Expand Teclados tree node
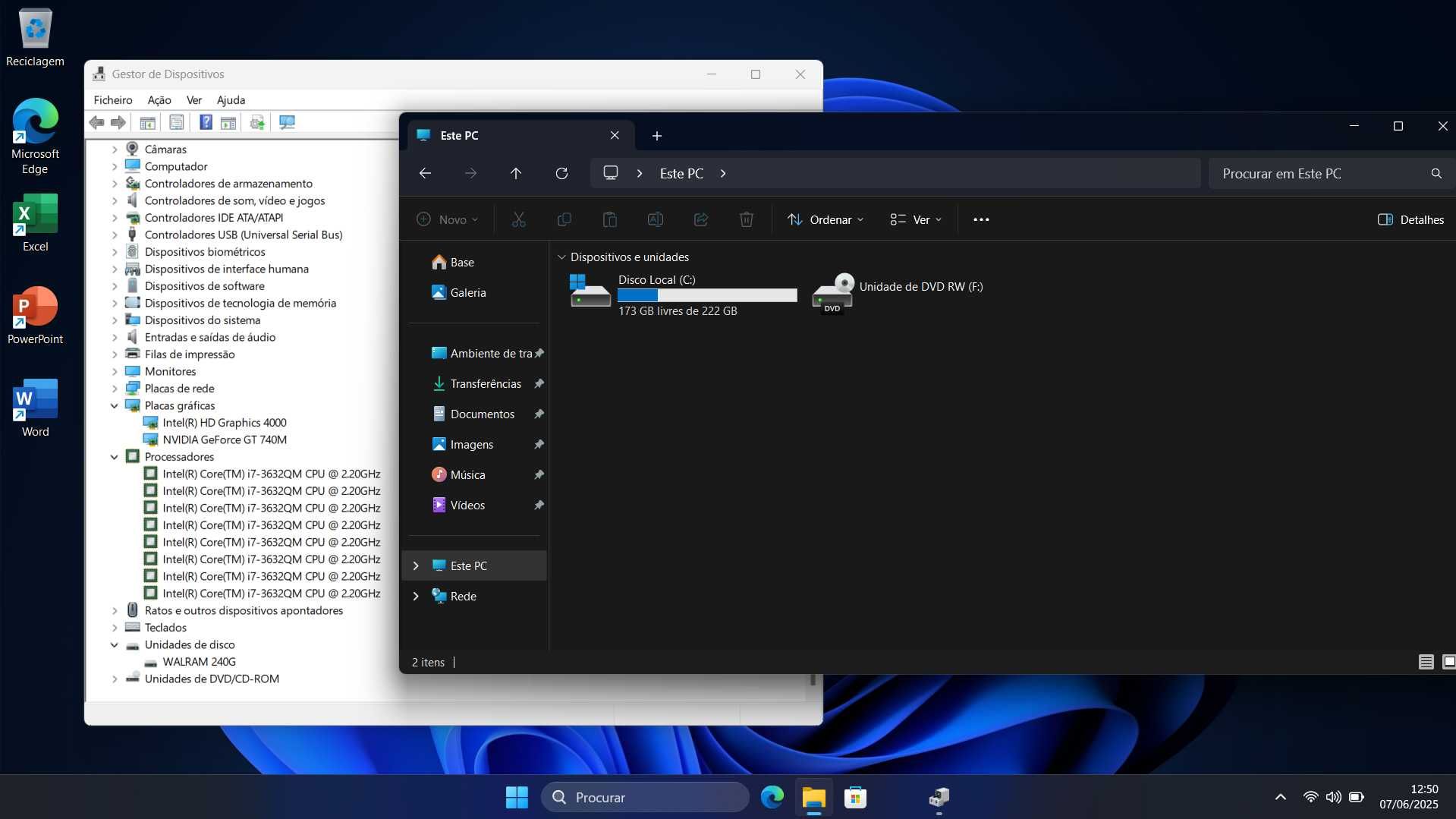 115,628
